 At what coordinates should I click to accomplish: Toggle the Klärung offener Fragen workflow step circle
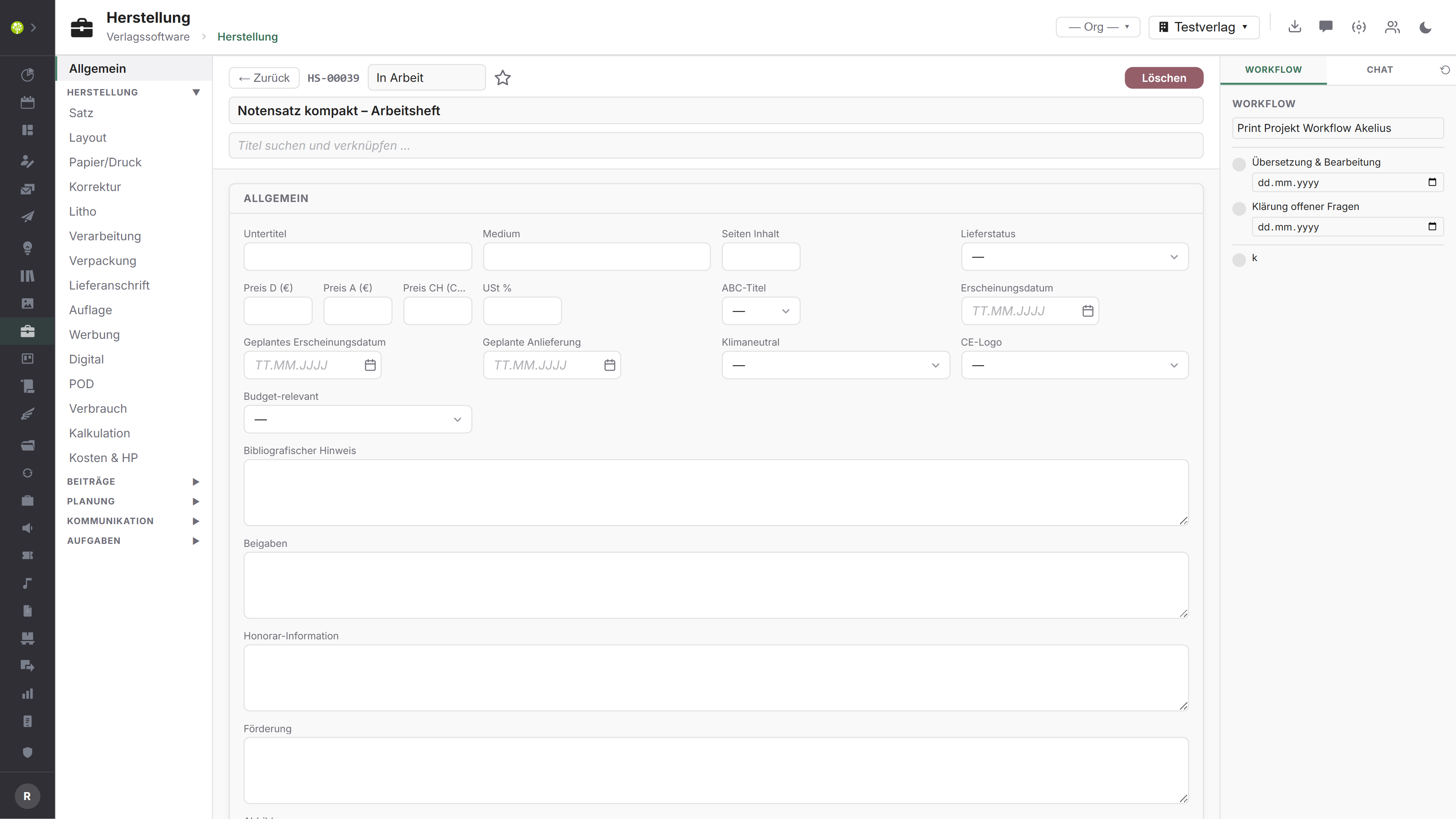(x=1239, y=208)
